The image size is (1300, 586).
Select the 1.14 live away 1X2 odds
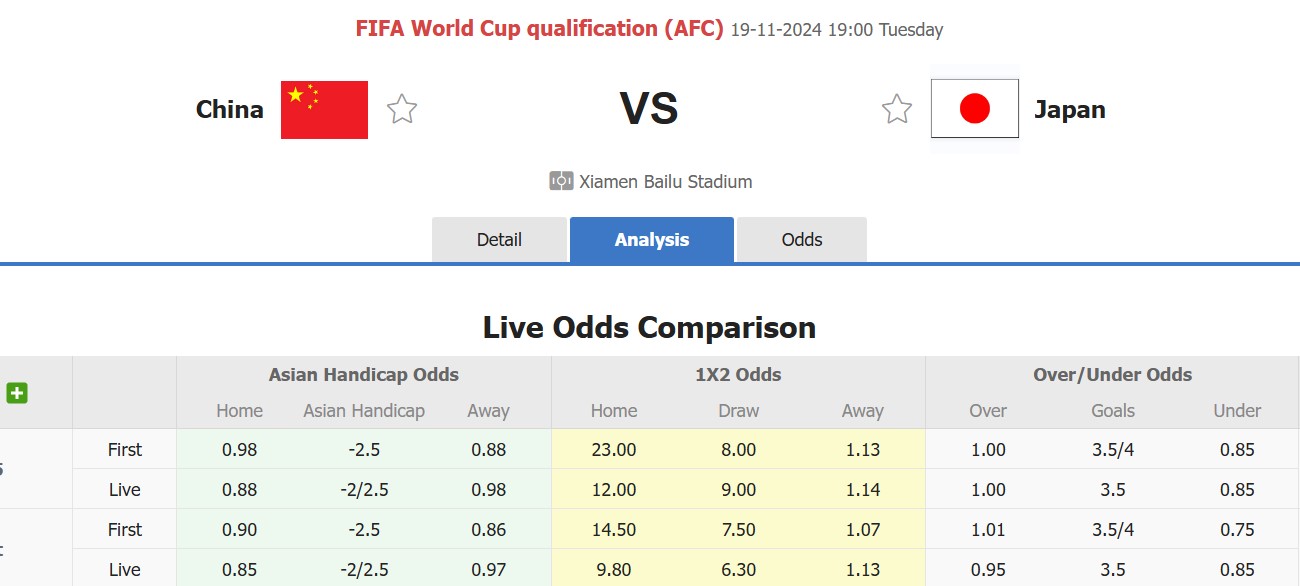[x=862, y=490]
